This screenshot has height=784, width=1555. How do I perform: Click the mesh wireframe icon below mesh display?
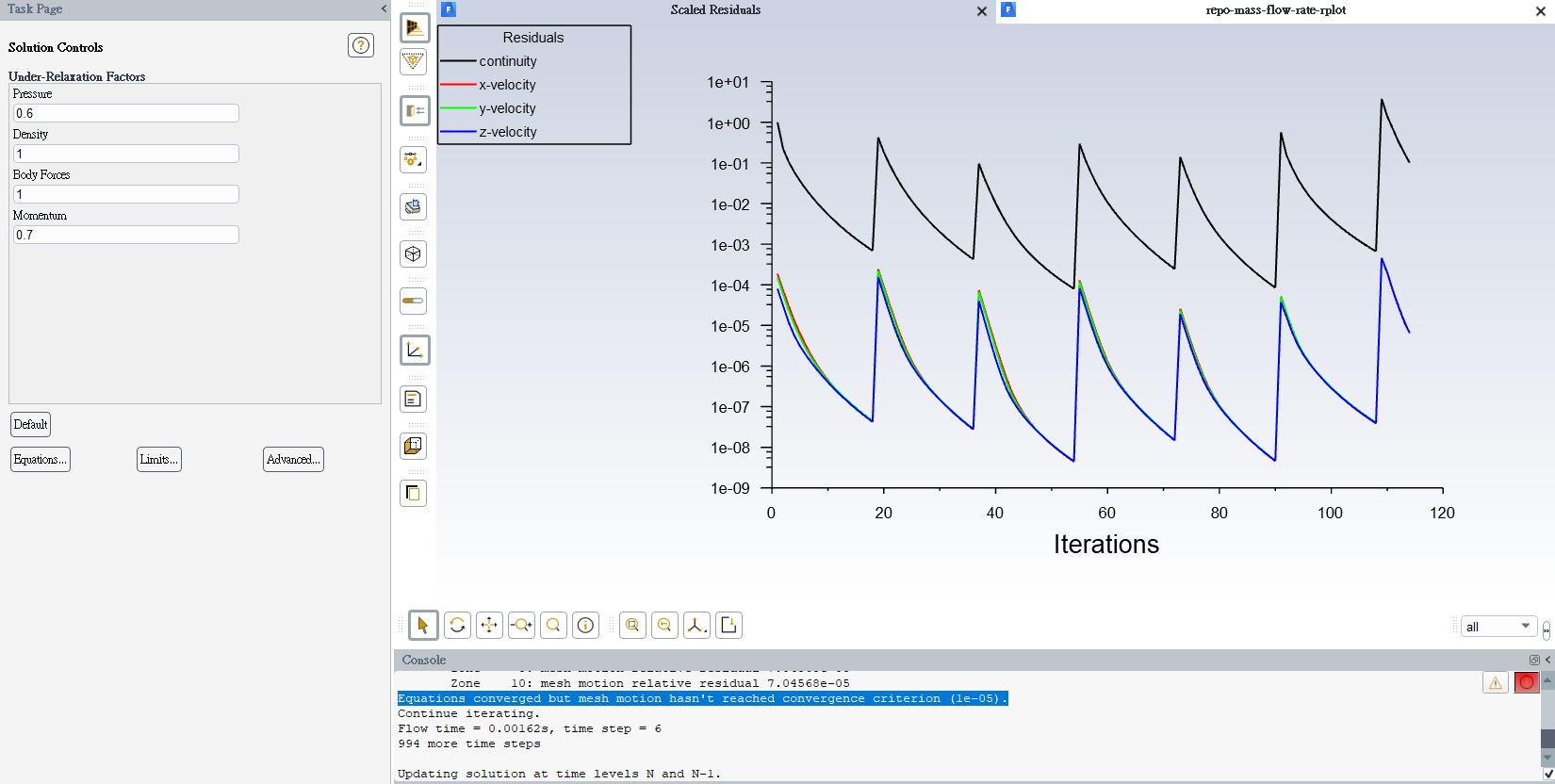point(414,63)
